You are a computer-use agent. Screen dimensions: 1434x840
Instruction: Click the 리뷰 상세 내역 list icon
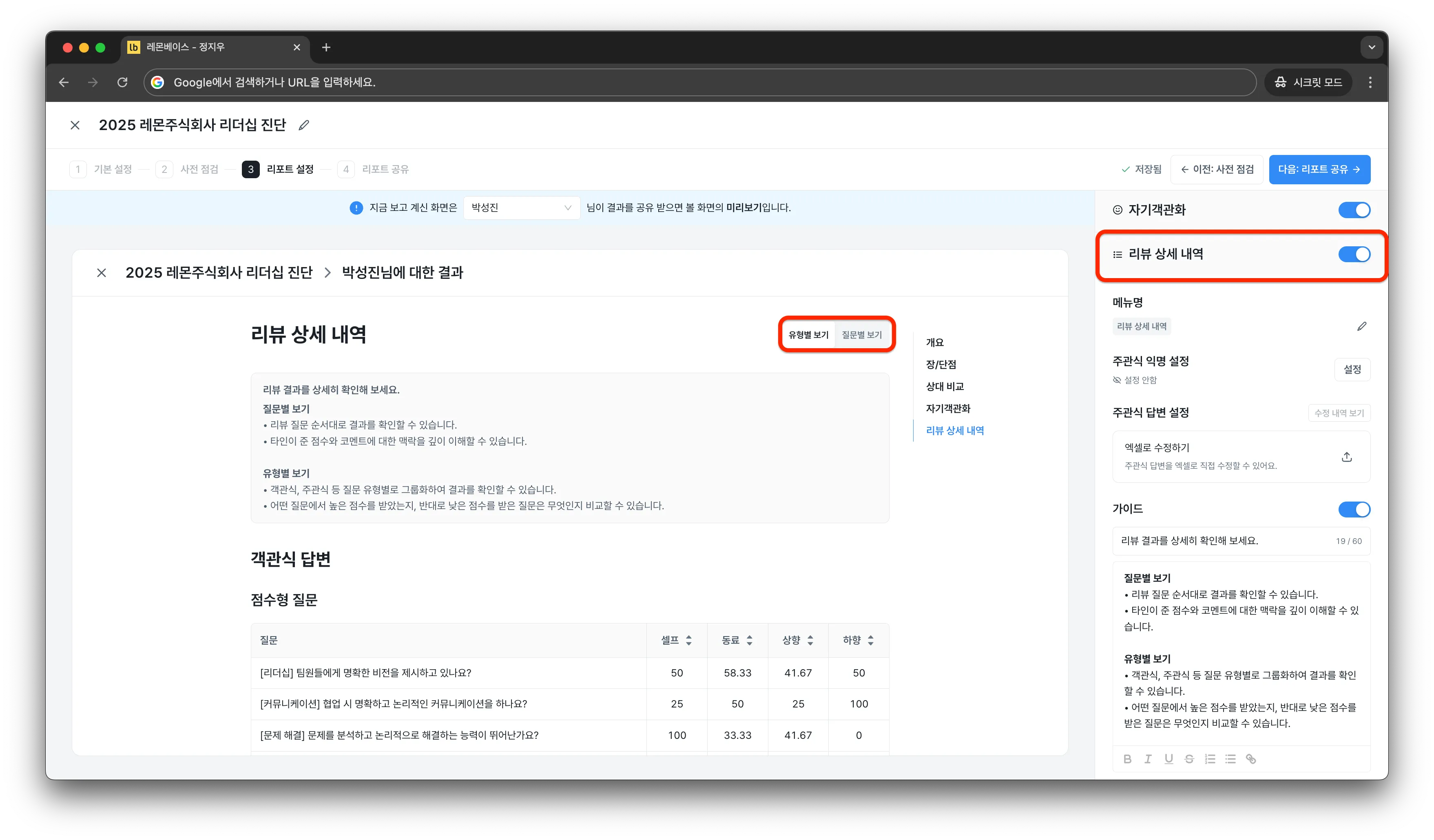point(1118,255)
